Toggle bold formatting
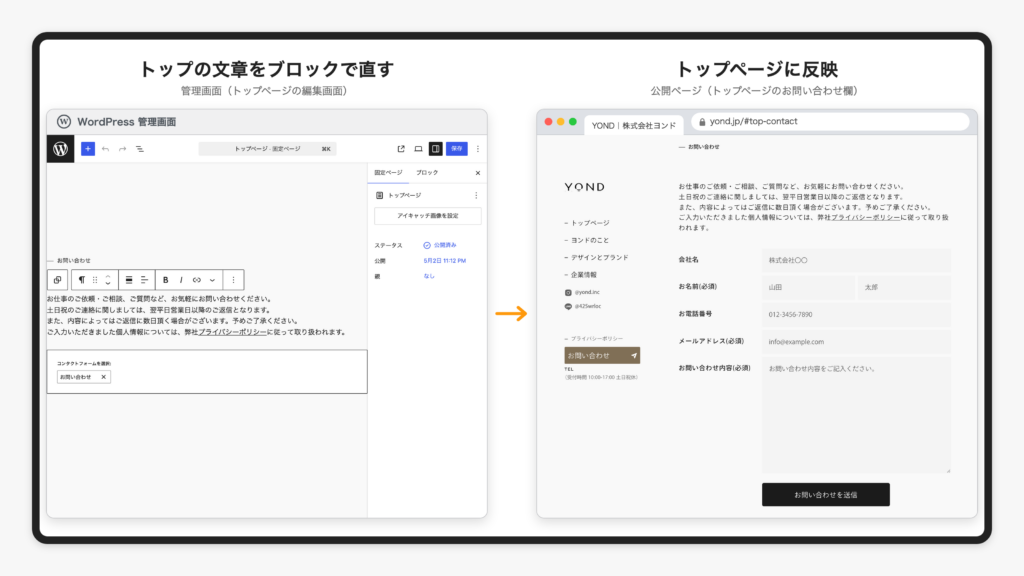The width and height of the screenshot is (1024, 576). 165,280
